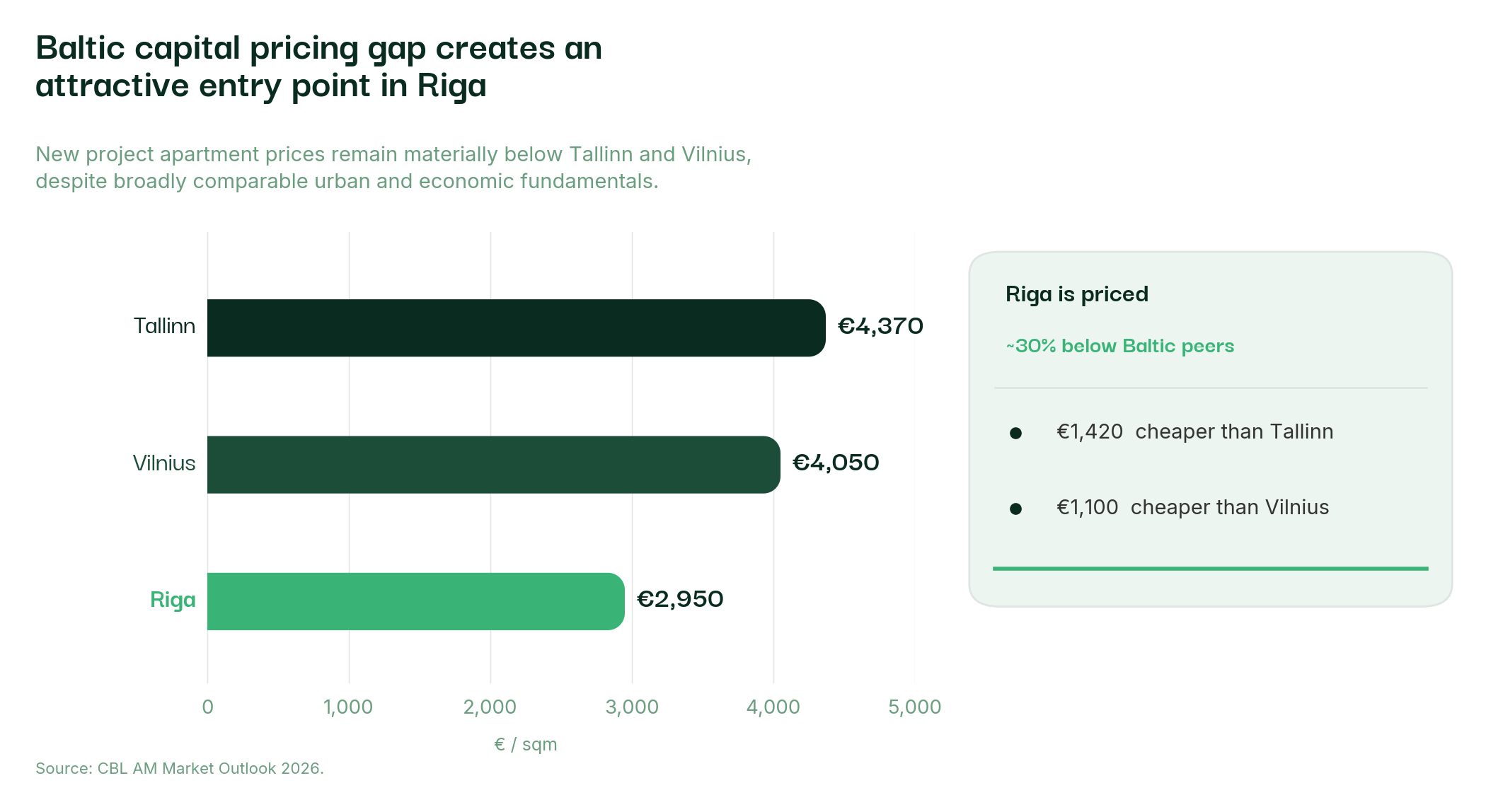
Task: Click the 5,000 x-axis tick label
Action: [x=914, y=707]
